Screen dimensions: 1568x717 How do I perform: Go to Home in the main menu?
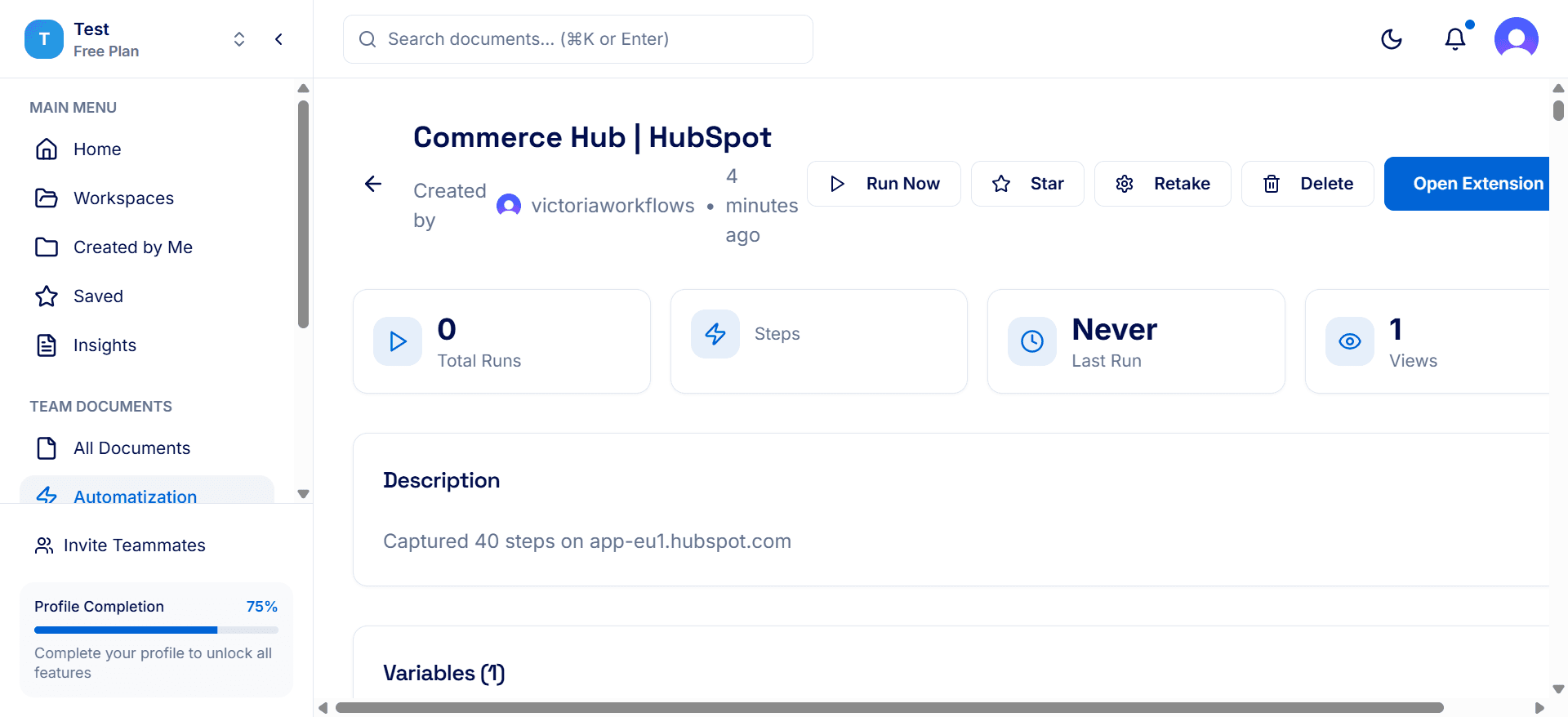pos(147,149)
